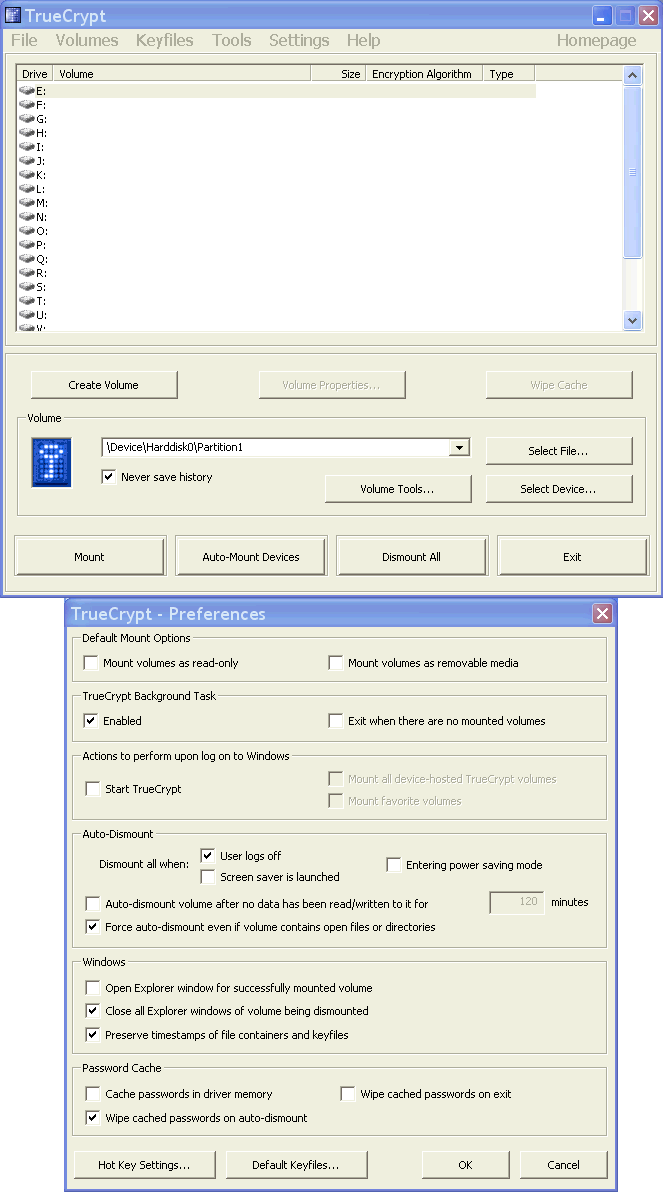The height and width of the screenshot is (1194, 663).
Task: Click the Encryption Algorithm column header
Action: tap(424, 74)
